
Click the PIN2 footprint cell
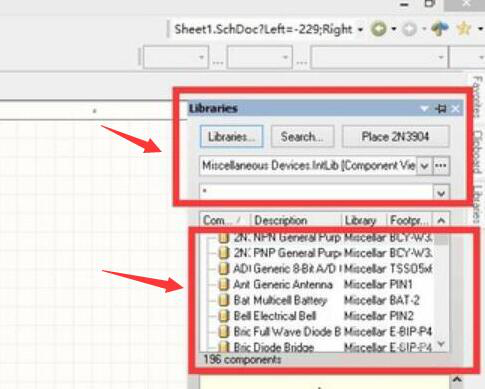[402, 316]
